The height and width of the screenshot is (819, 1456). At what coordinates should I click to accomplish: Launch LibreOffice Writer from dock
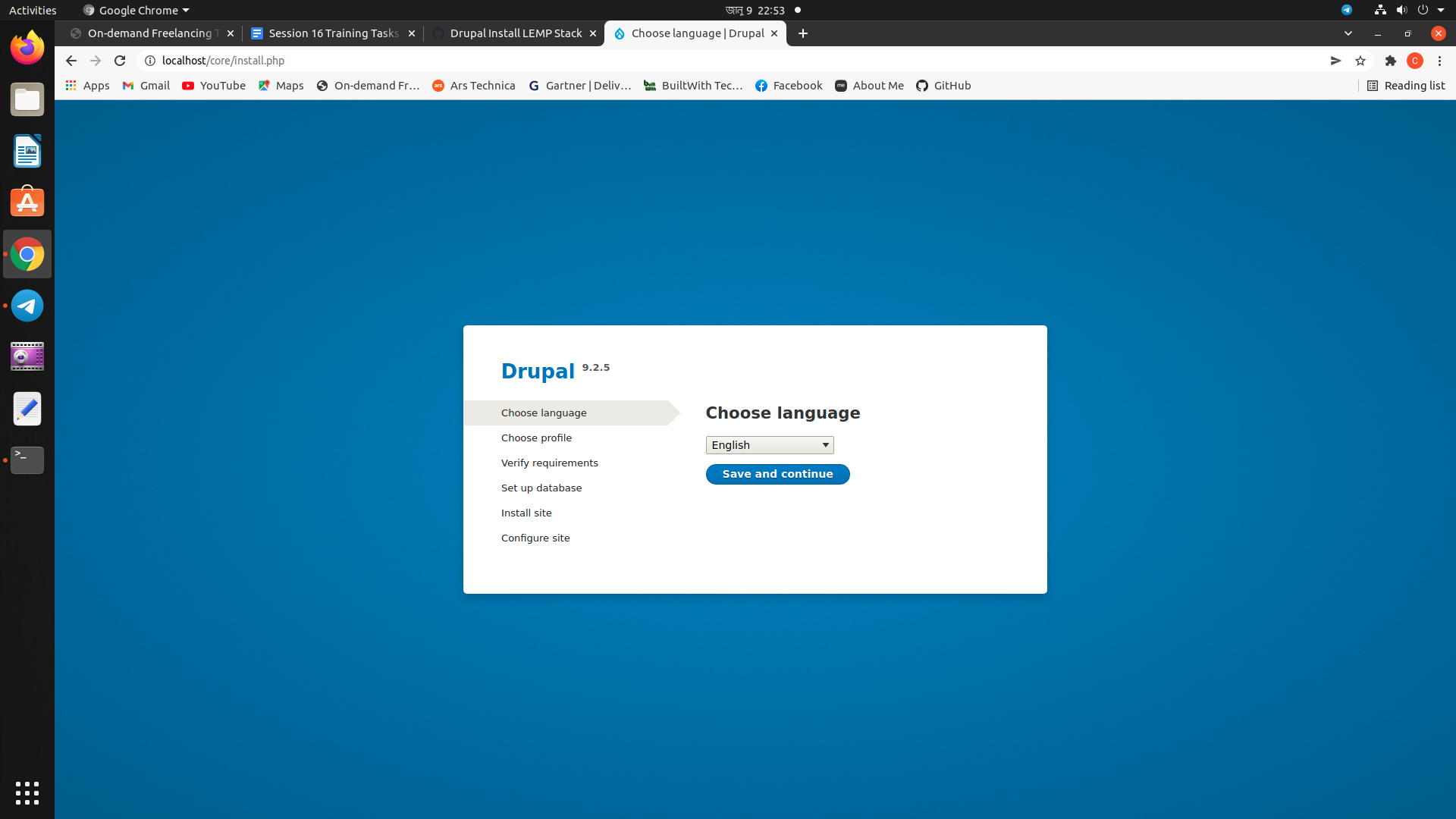point(27,151)
